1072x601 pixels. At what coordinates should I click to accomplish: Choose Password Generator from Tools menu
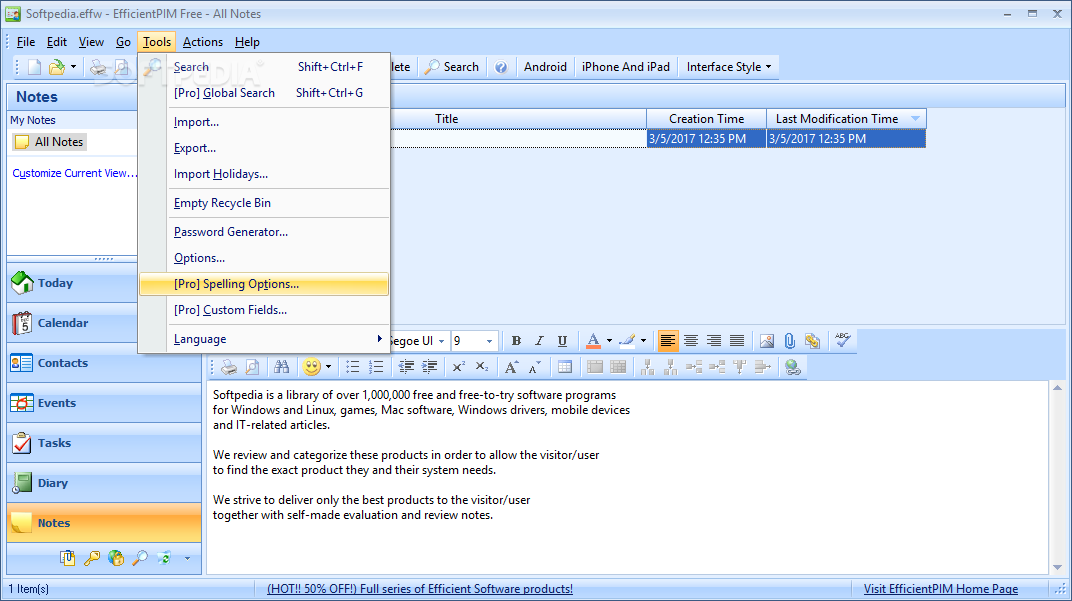coord(265,232)
